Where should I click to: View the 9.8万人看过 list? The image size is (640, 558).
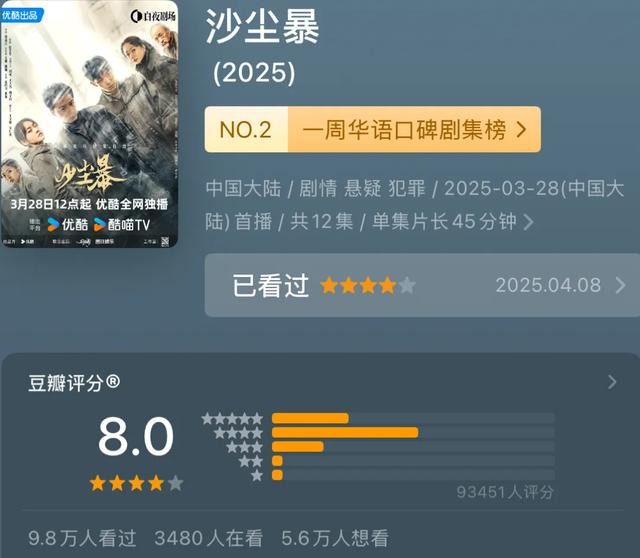(82, 538)
